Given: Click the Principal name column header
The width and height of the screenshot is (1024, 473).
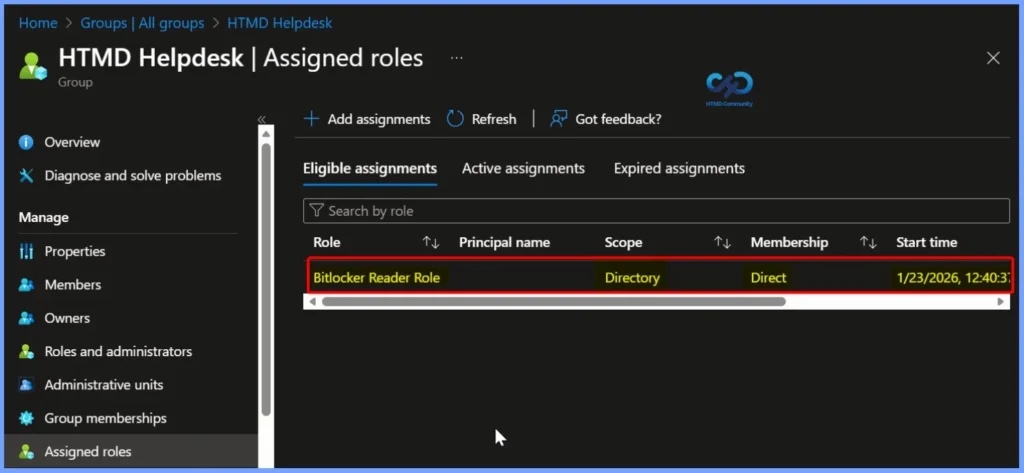Looking at the screenshot, I should 504,242.
